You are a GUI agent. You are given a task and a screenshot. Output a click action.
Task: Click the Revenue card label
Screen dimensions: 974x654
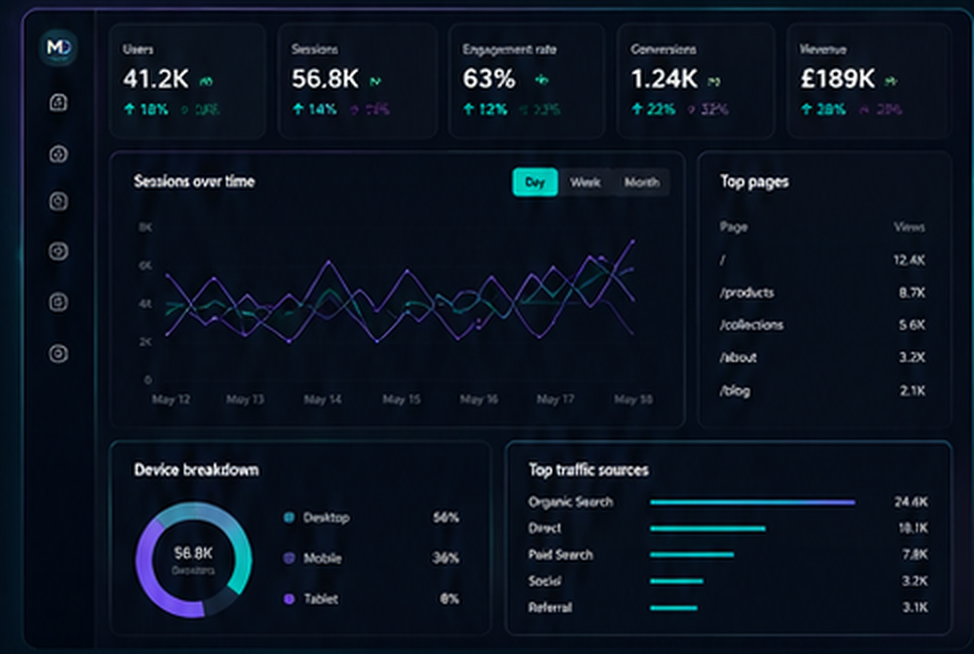click(823, 49)
